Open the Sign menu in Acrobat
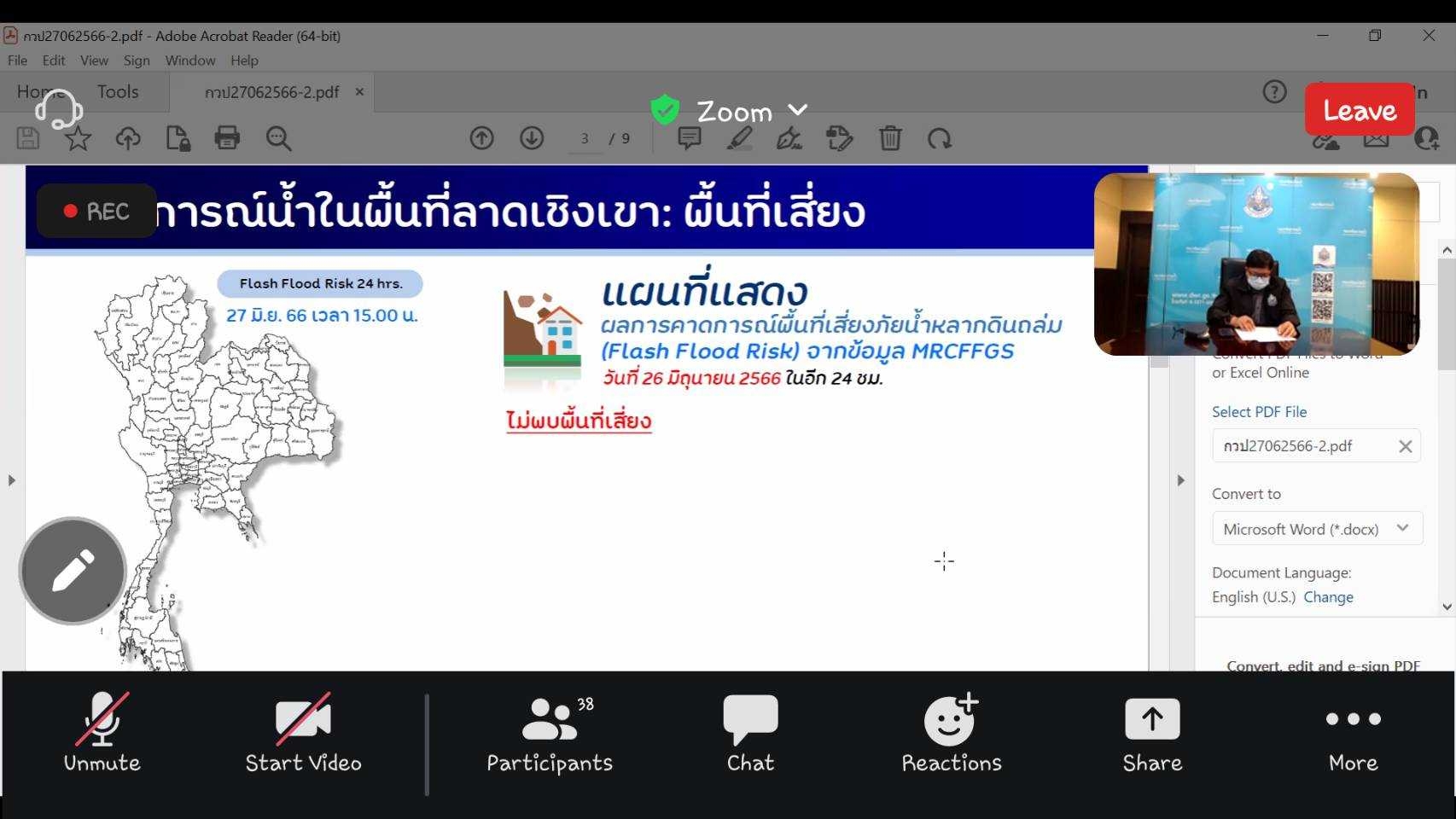 pos(137,61)
